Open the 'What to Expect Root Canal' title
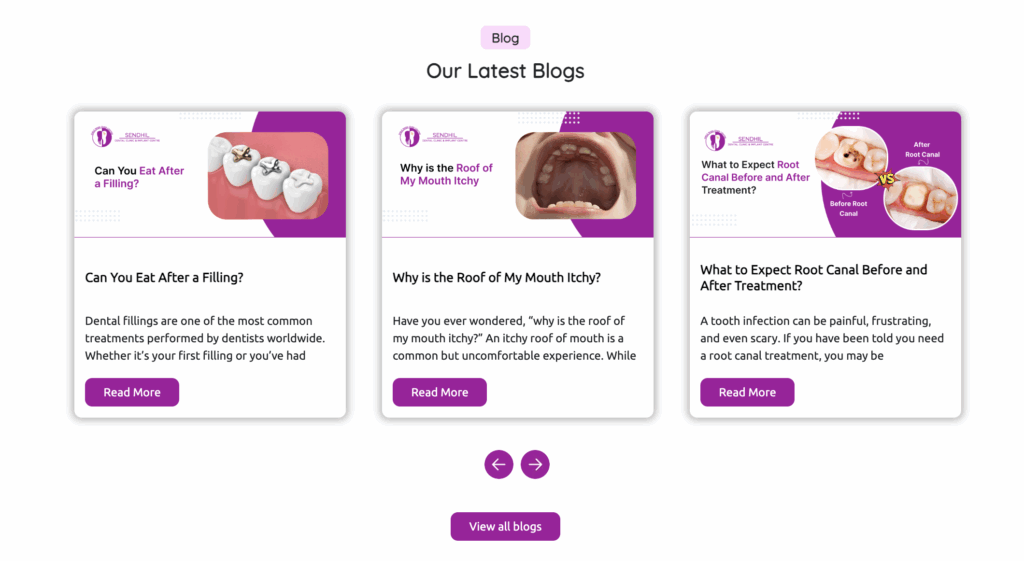The width and height of the screenshot is (1024, 561). 813,278
